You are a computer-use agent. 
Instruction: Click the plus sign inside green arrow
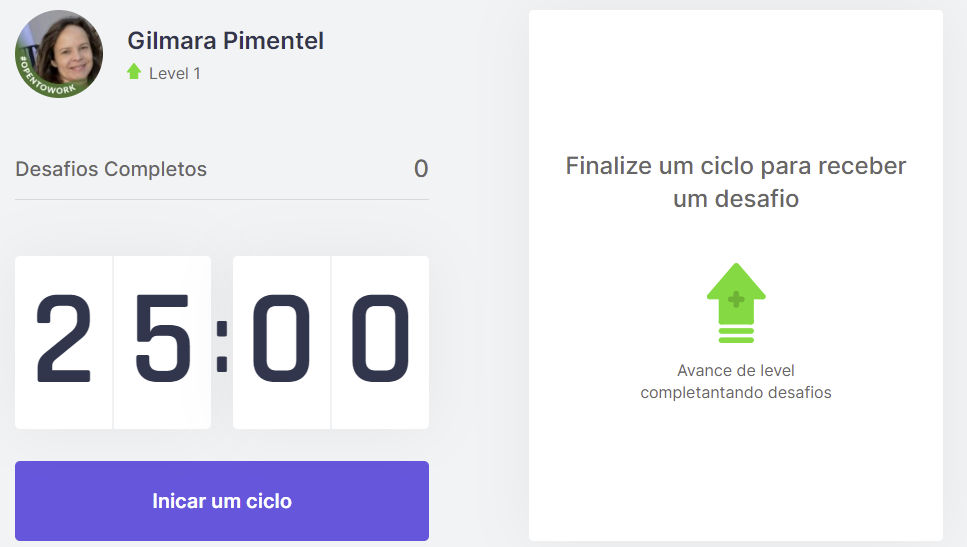pyautogui.click(x=736, y=300)
